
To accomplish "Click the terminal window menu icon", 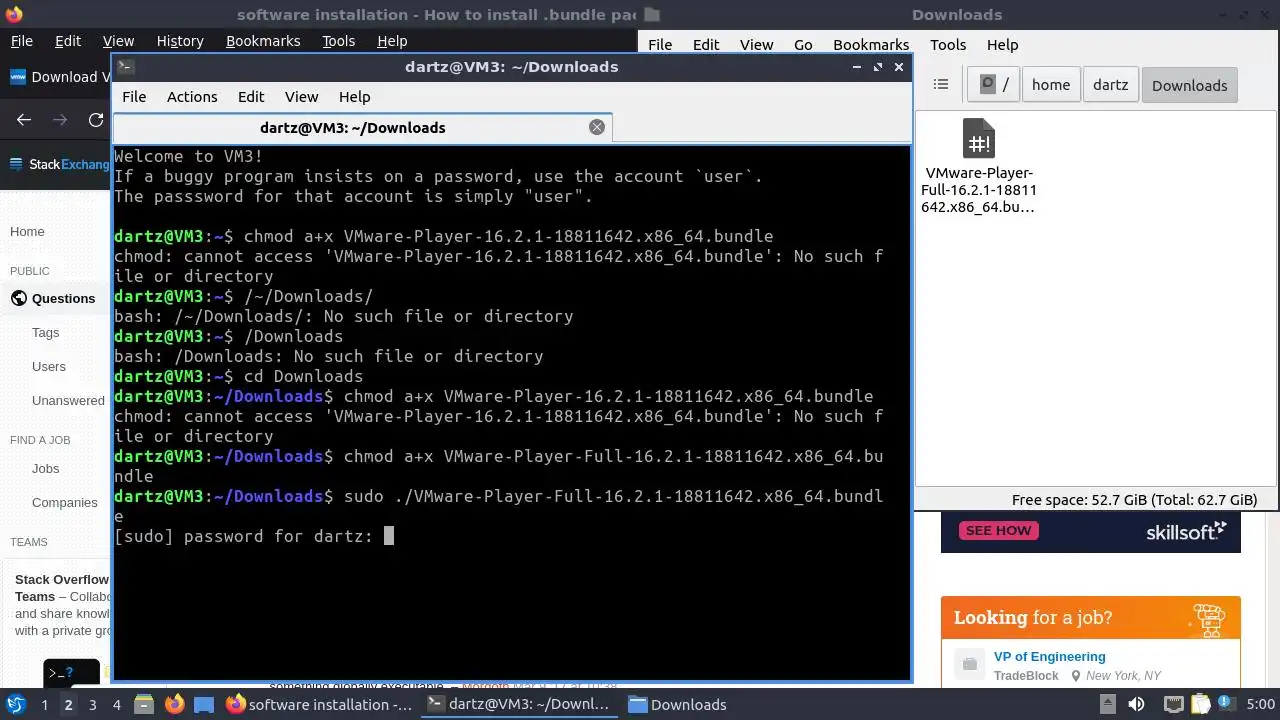I will [x=125, y=67].
